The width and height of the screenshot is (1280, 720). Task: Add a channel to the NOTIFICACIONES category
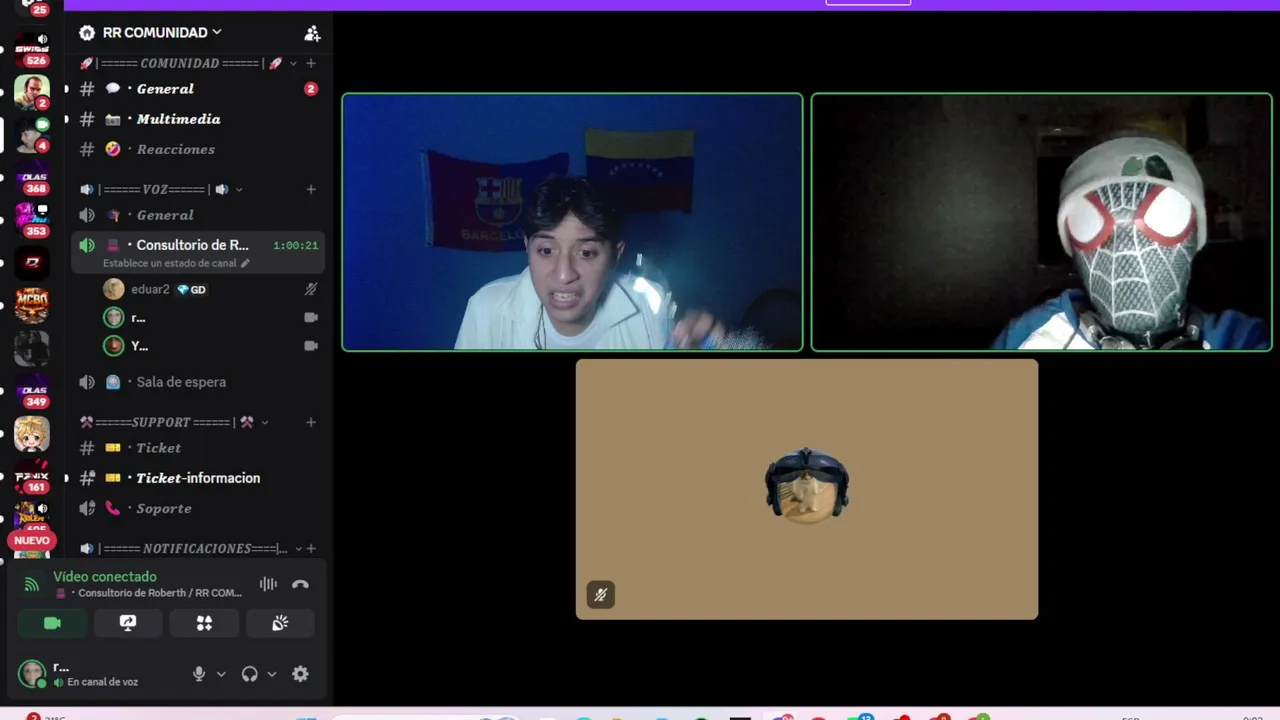(x=311, y=548)
